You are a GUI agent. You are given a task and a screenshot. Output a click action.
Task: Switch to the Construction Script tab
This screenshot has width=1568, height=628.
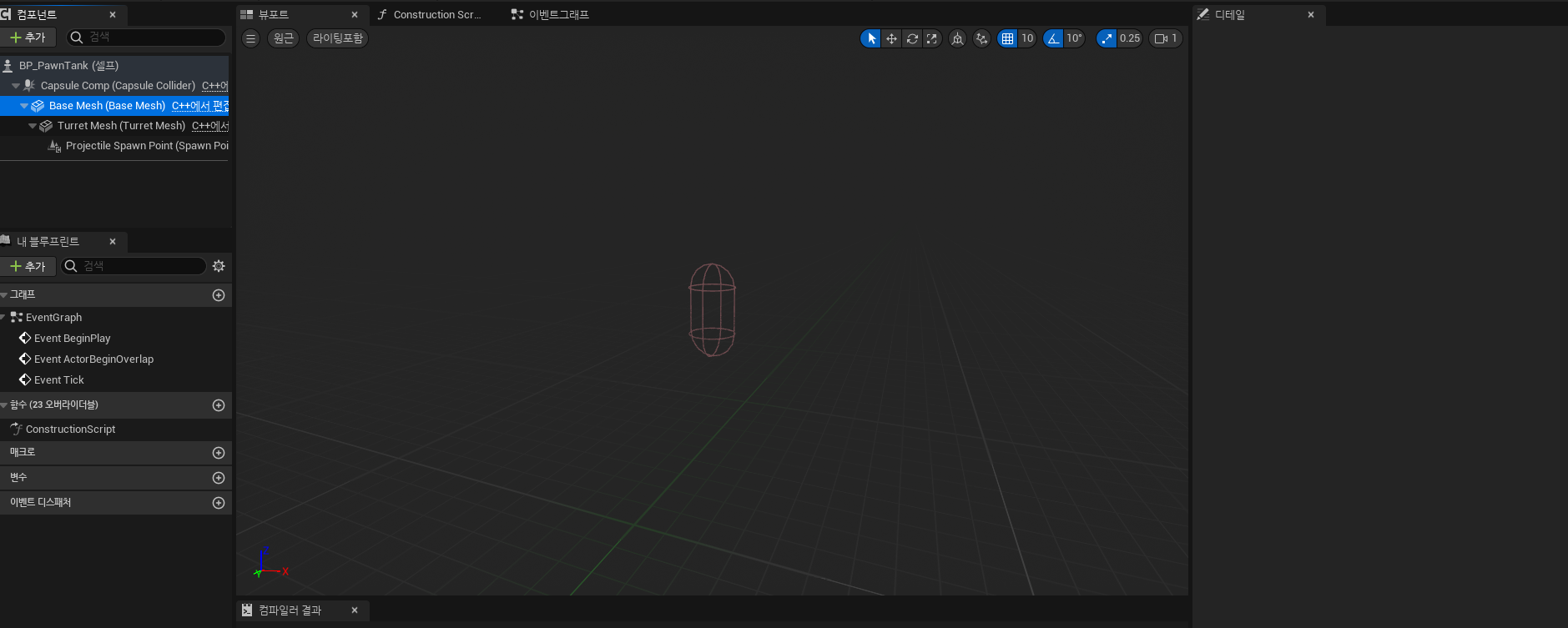pos(437,15)
